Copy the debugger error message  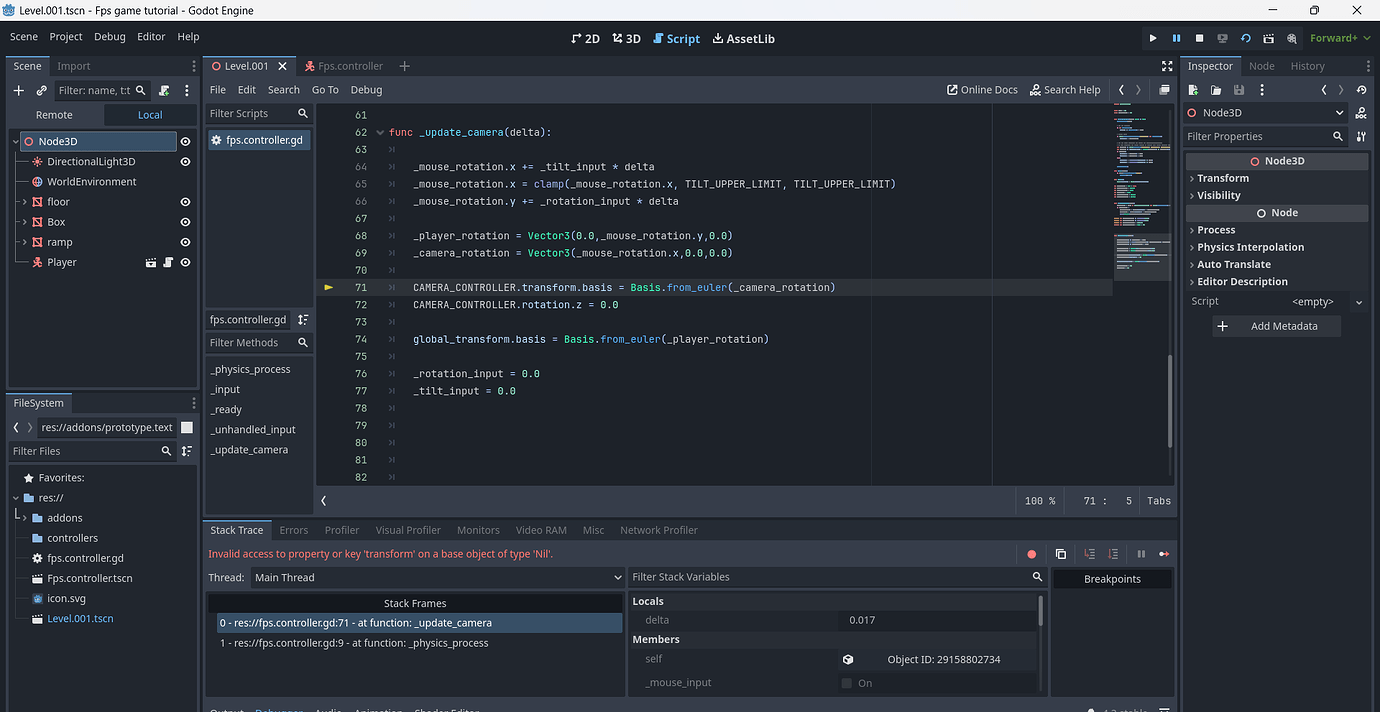tap(1061, 553)
